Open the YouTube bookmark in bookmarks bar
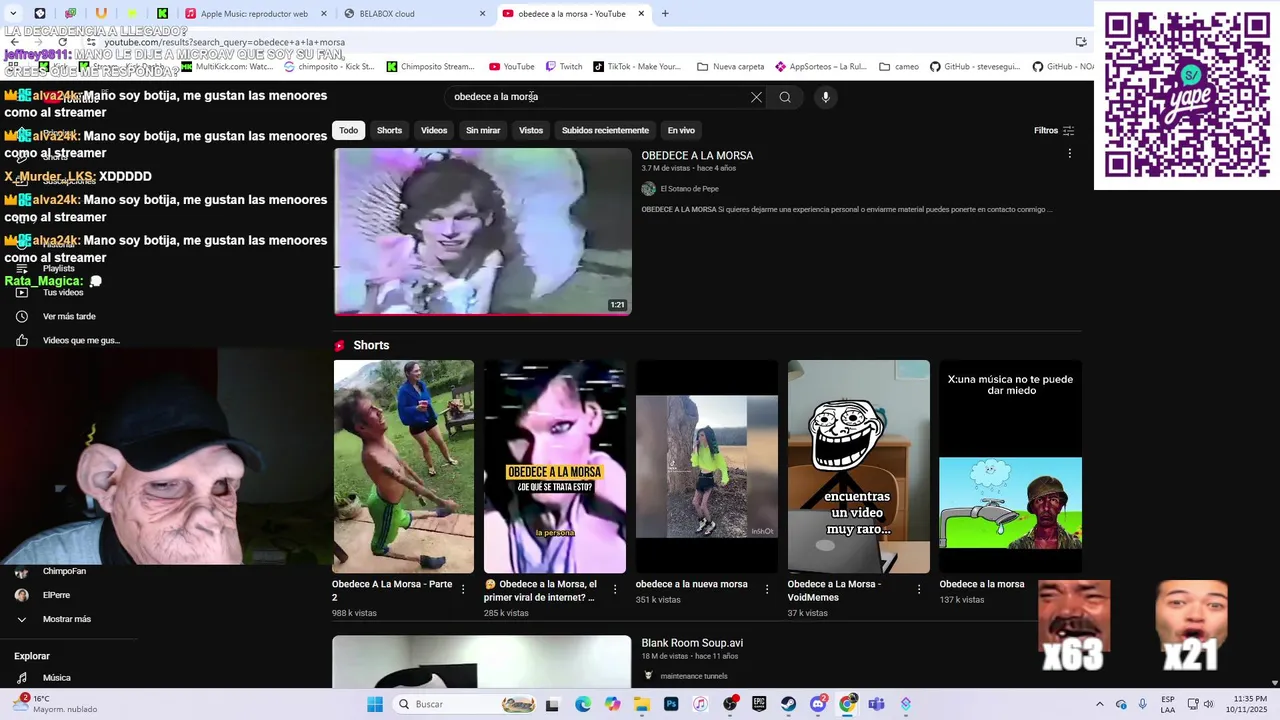This screenshot has height=720, width=1280. click(512, 67)
